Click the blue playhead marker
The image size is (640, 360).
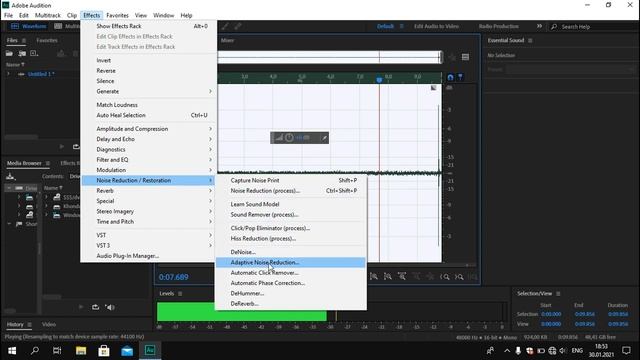coord(379,80)
